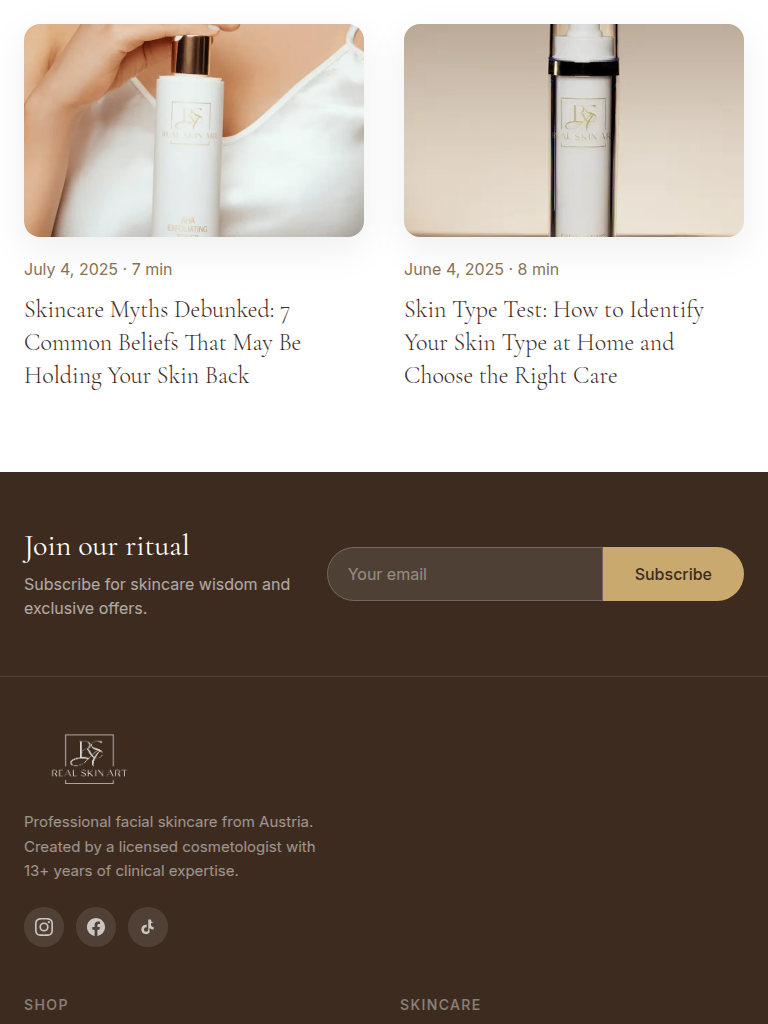This screenshot has width=768, height=1024.
Task: Open the TikTok social link
Action: pyautogui.click(x=148, y=927)
